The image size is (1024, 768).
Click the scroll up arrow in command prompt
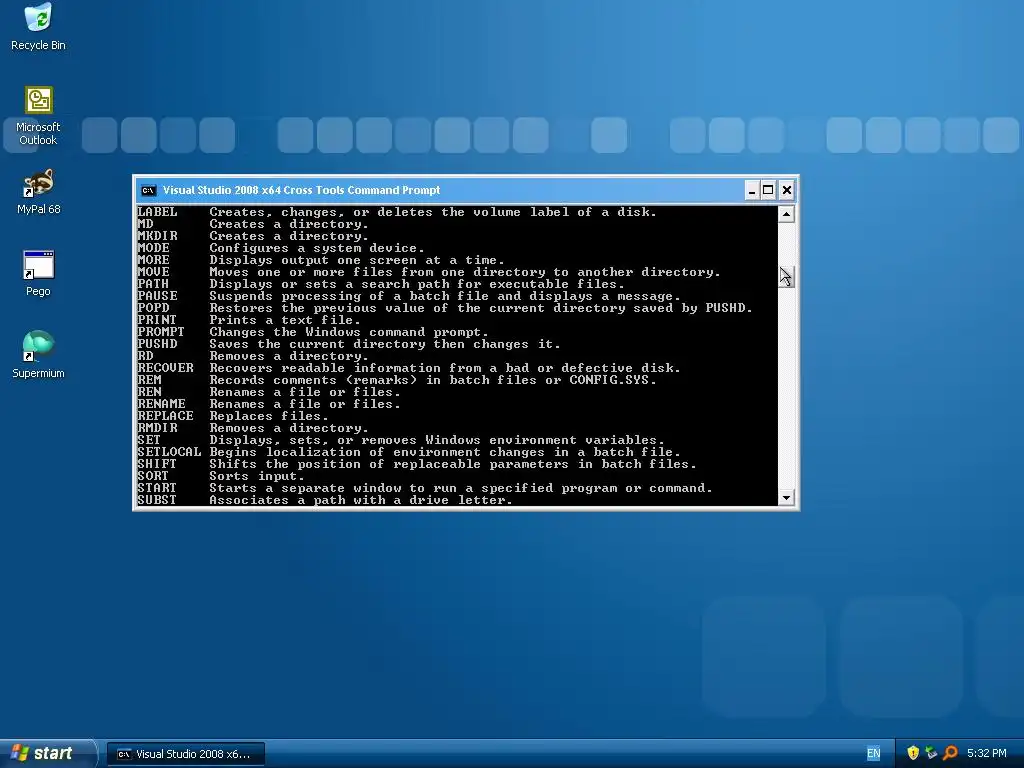pyautogui.click(x=786, y=214)
